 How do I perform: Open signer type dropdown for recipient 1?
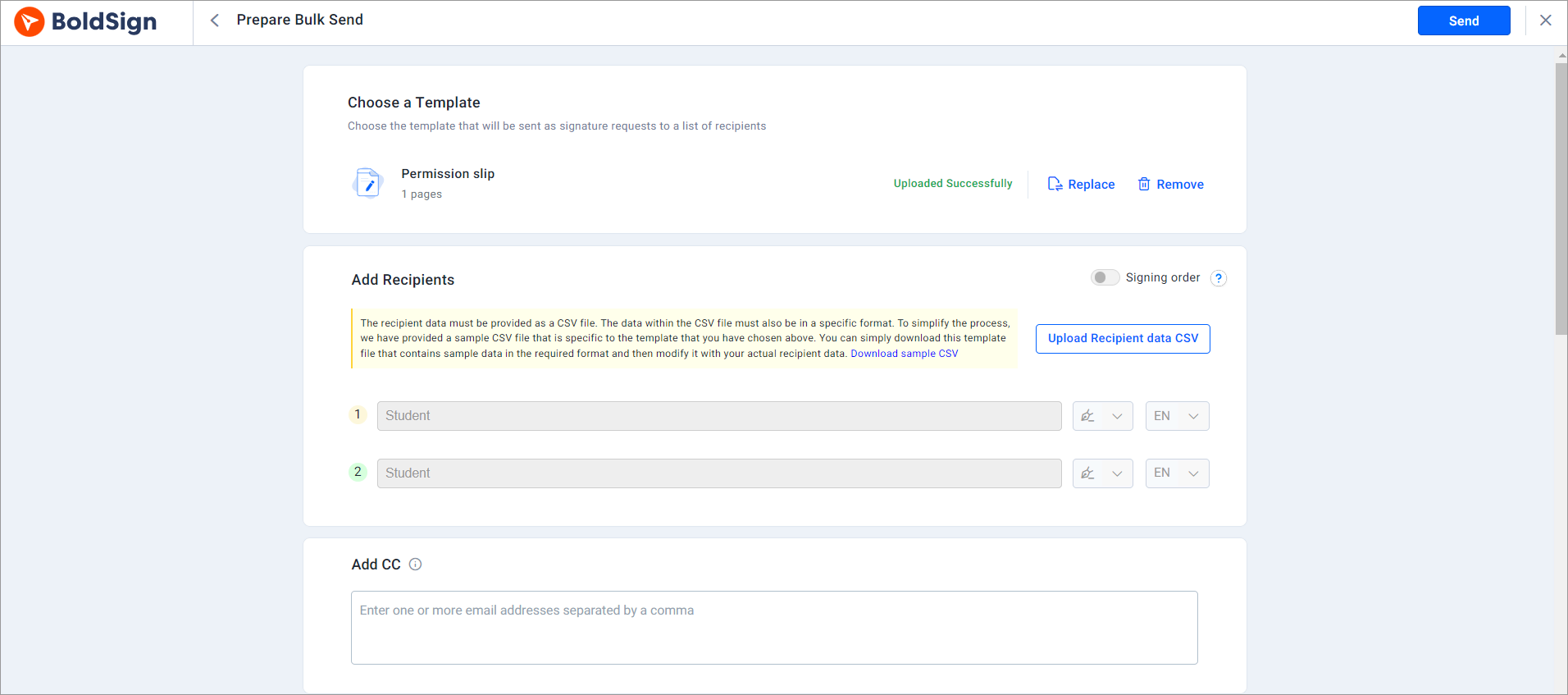click(1102, 416)
